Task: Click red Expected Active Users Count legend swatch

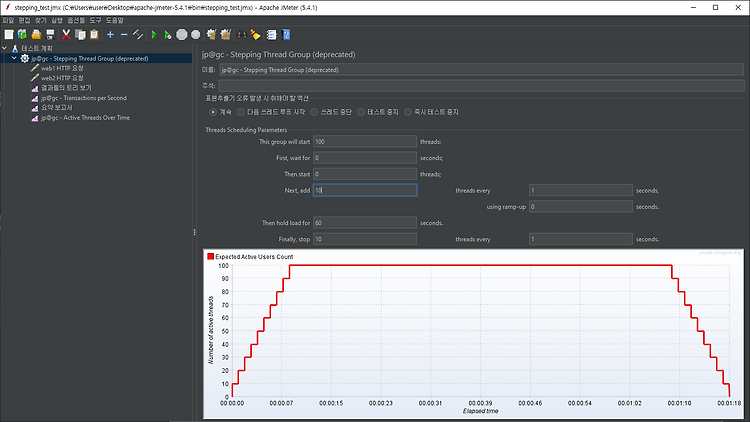Action: coord(210,256)
